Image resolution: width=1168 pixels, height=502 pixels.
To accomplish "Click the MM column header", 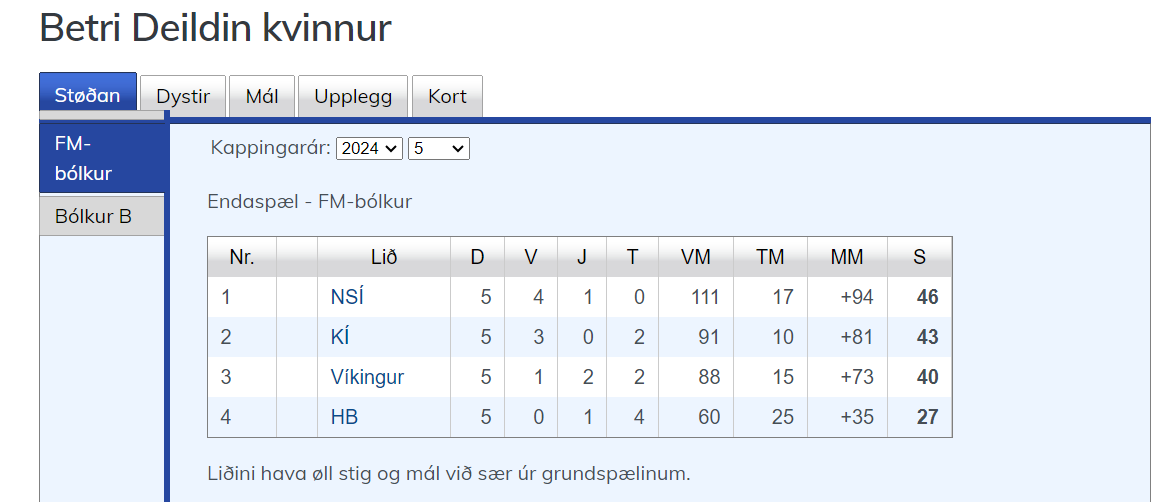I will point(846,257).
